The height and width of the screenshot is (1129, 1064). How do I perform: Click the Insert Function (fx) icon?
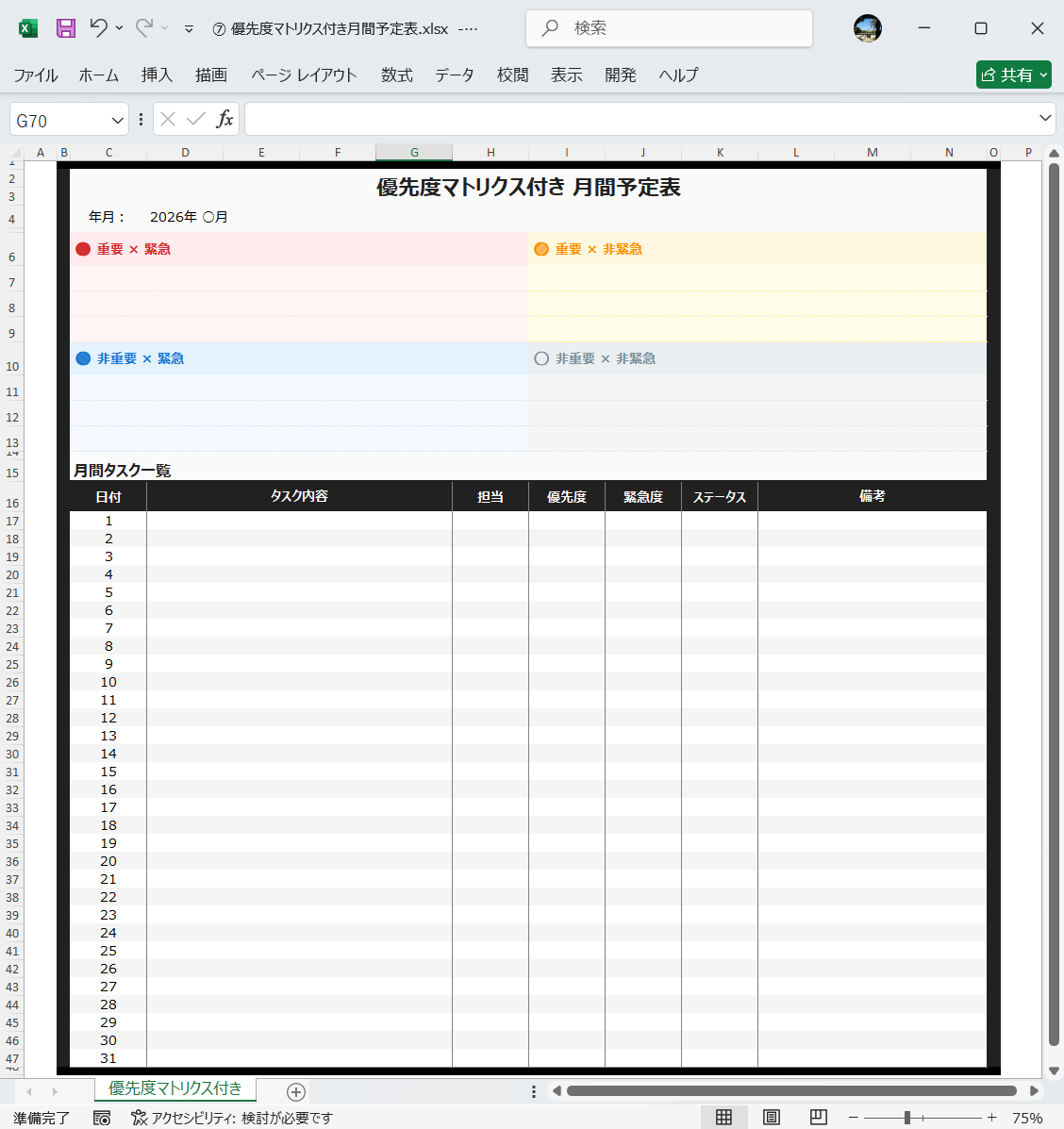[224, 119]
